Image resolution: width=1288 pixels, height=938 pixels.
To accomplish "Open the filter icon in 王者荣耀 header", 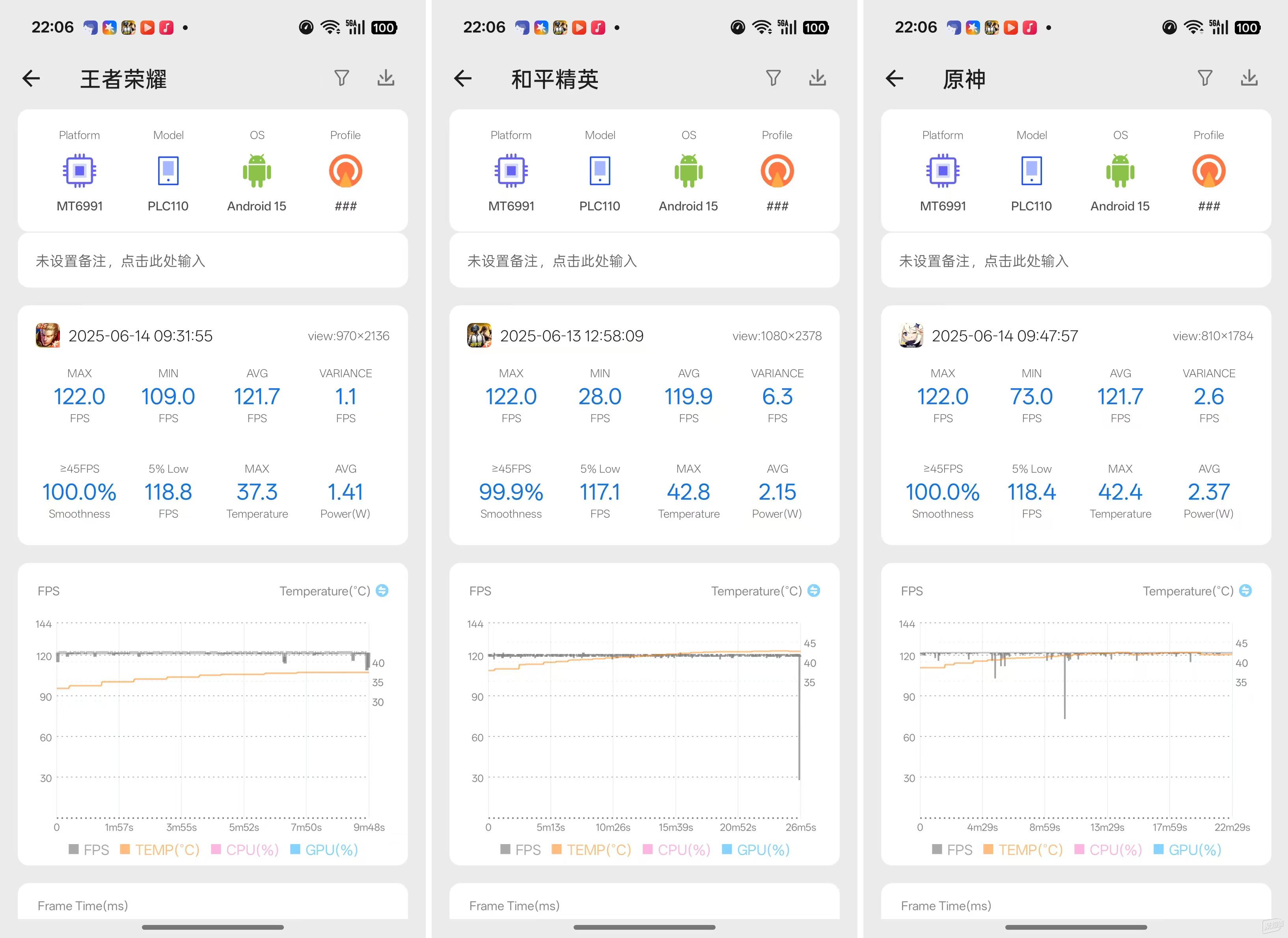I will [341, 78].
